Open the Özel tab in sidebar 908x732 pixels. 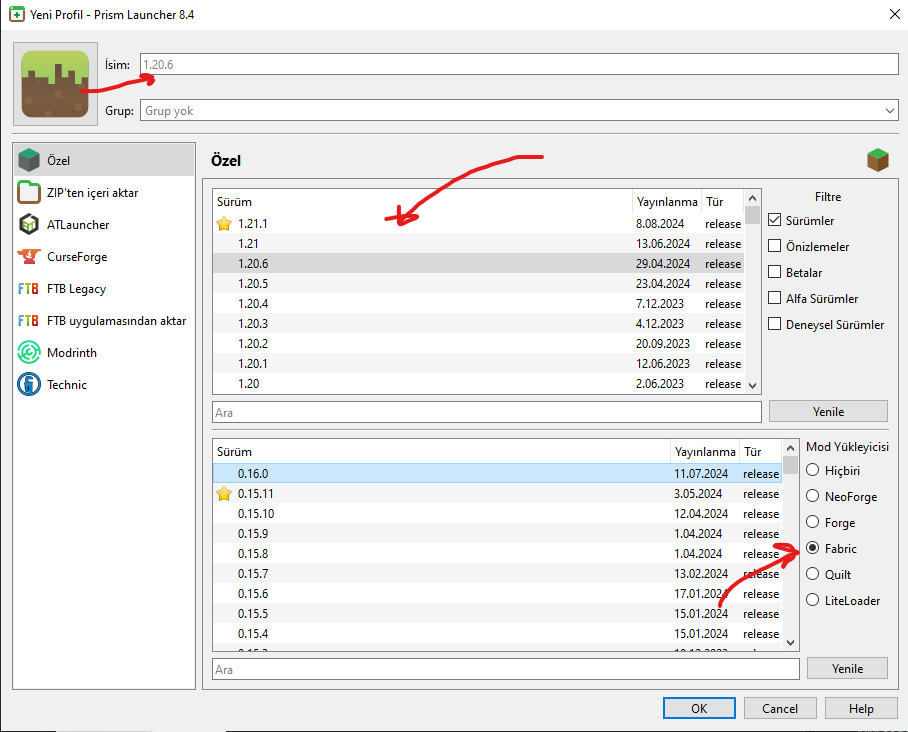point(104,160)
